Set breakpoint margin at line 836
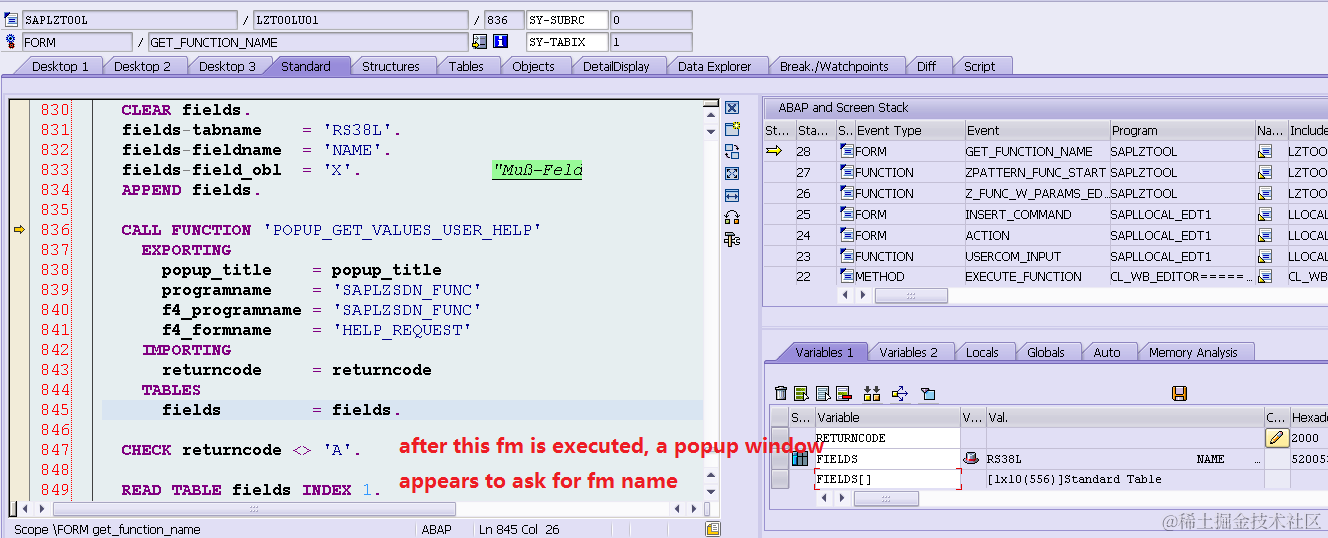This screenshot has height=538, width=1328. 19,230
